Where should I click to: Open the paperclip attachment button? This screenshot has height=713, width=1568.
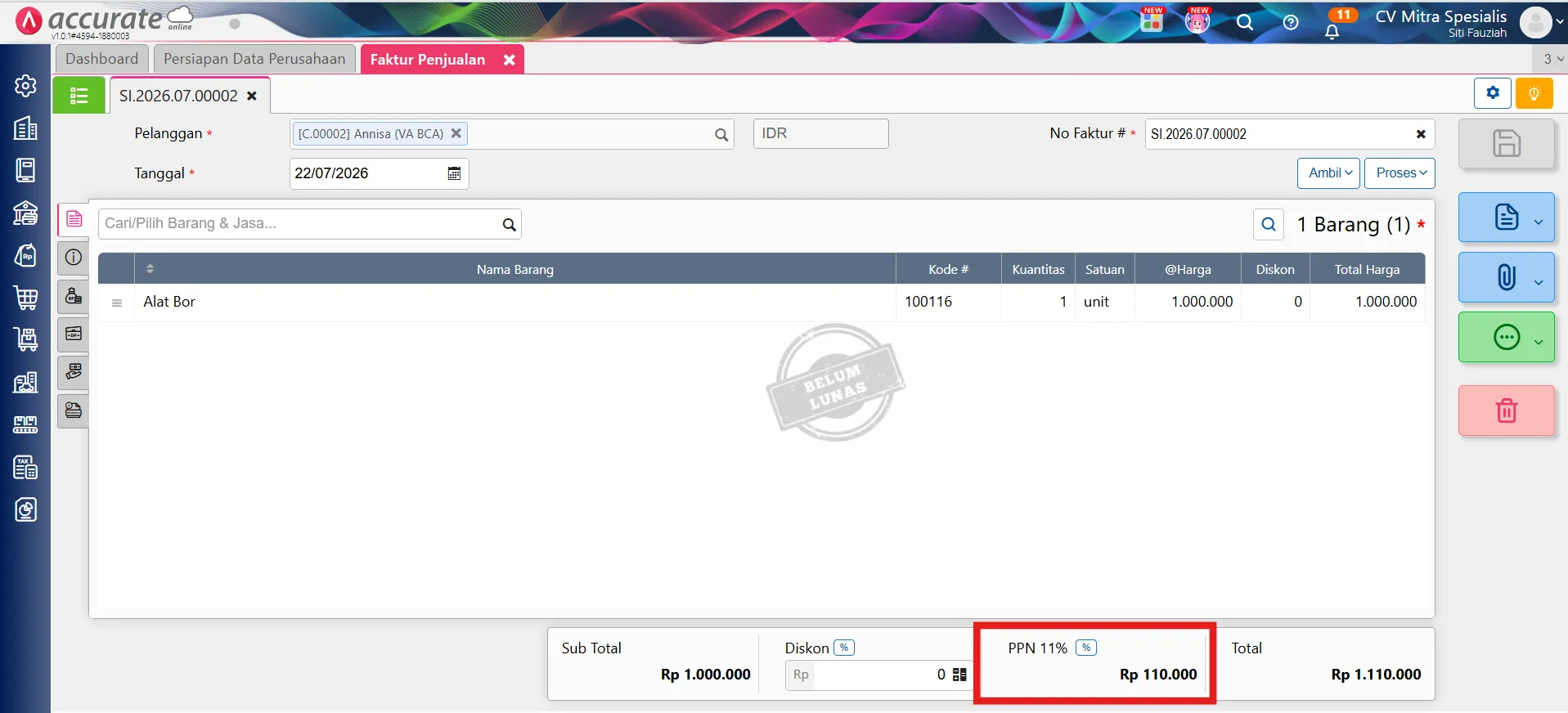[1506, 277]
